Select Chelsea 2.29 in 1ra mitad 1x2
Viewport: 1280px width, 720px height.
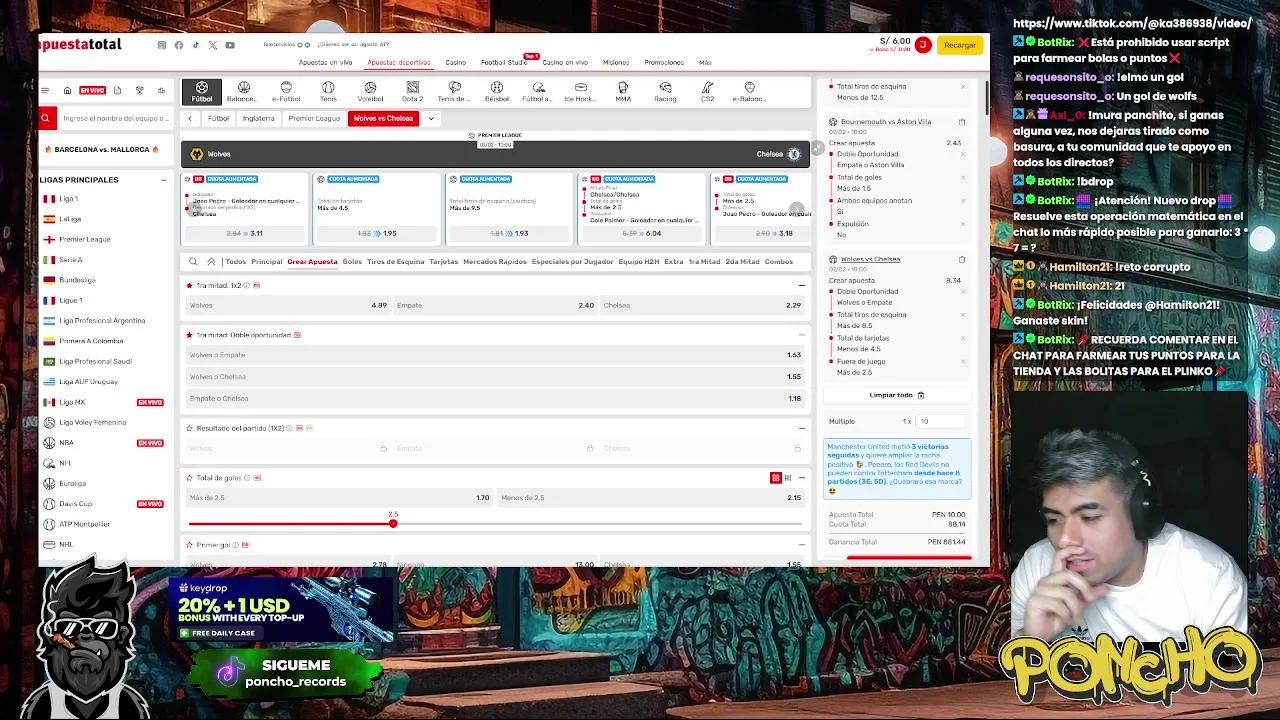pyautogui.click(x=702, y=305)
